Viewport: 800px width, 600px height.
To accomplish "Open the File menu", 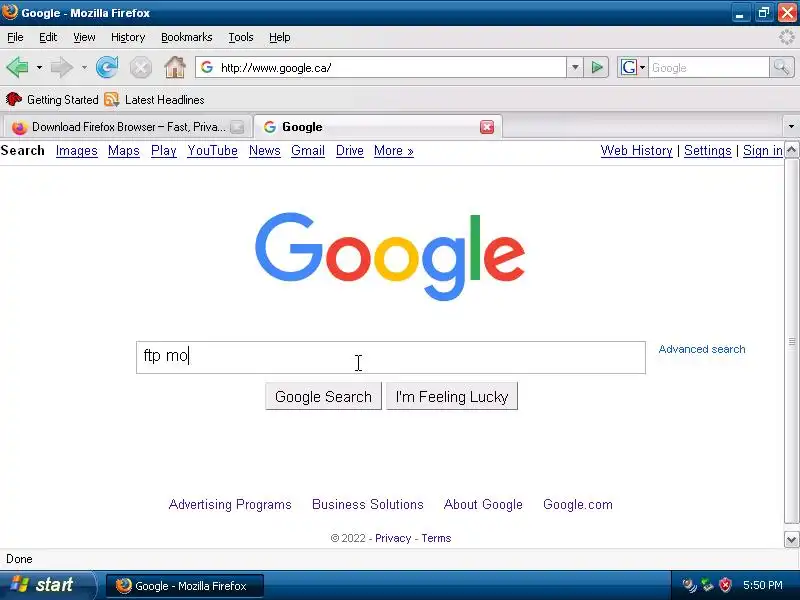I will tap(15, 37).
